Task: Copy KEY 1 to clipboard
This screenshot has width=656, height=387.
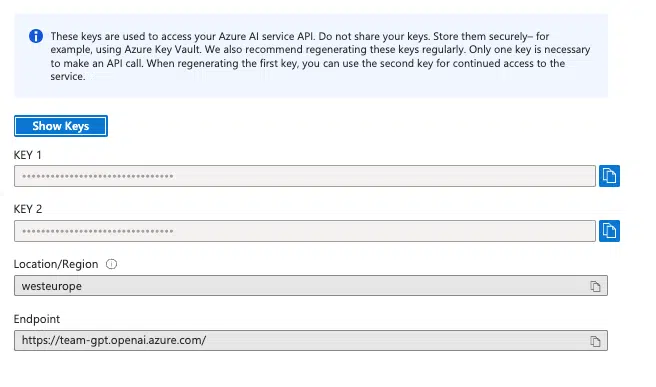Action: click(609, 176)
